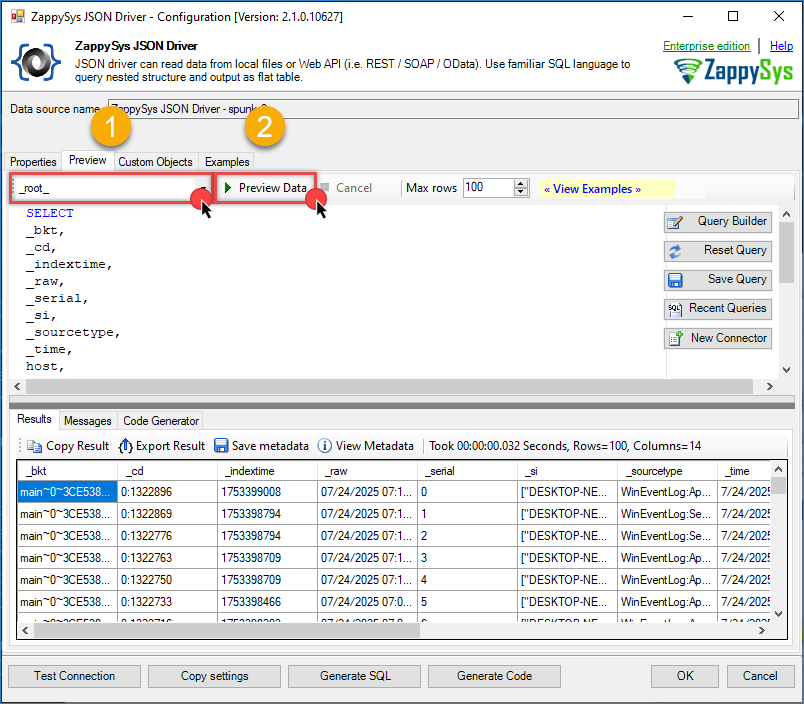Click the green play icon for Preview Data

(228, 188)
